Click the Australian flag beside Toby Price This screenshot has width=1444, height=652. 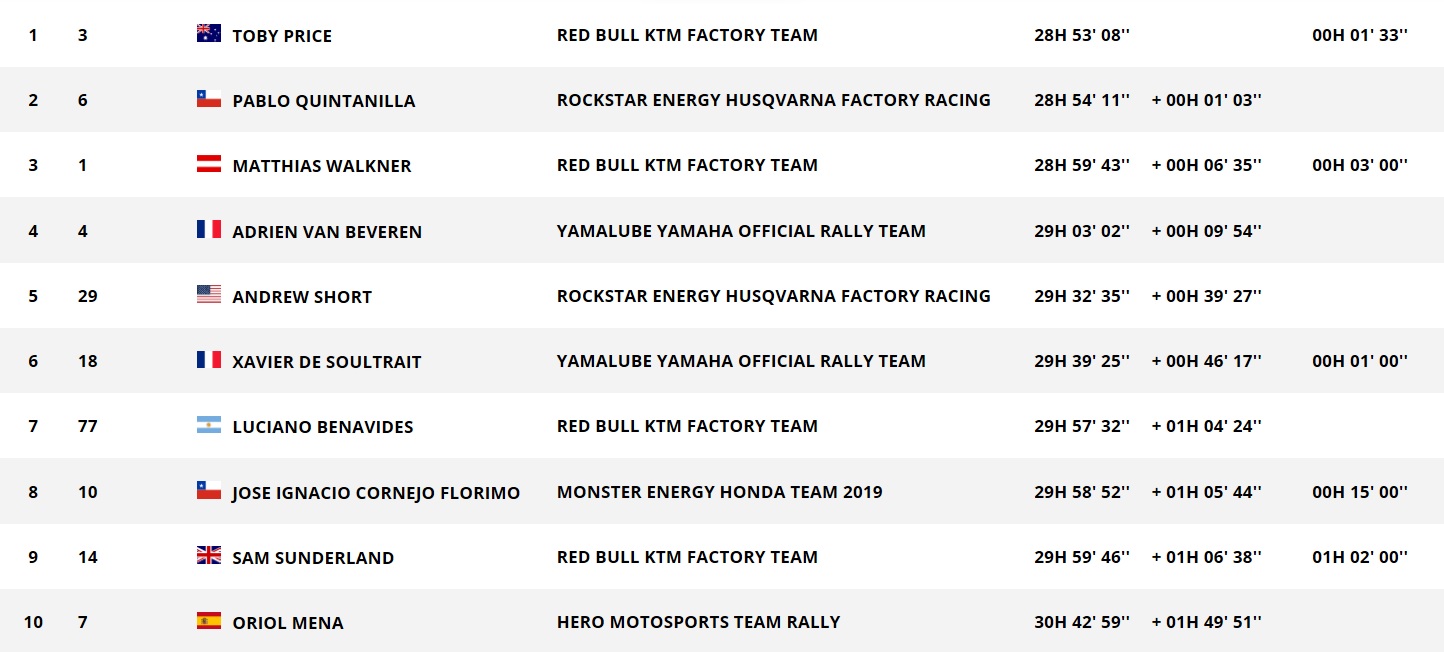point(208,34)
